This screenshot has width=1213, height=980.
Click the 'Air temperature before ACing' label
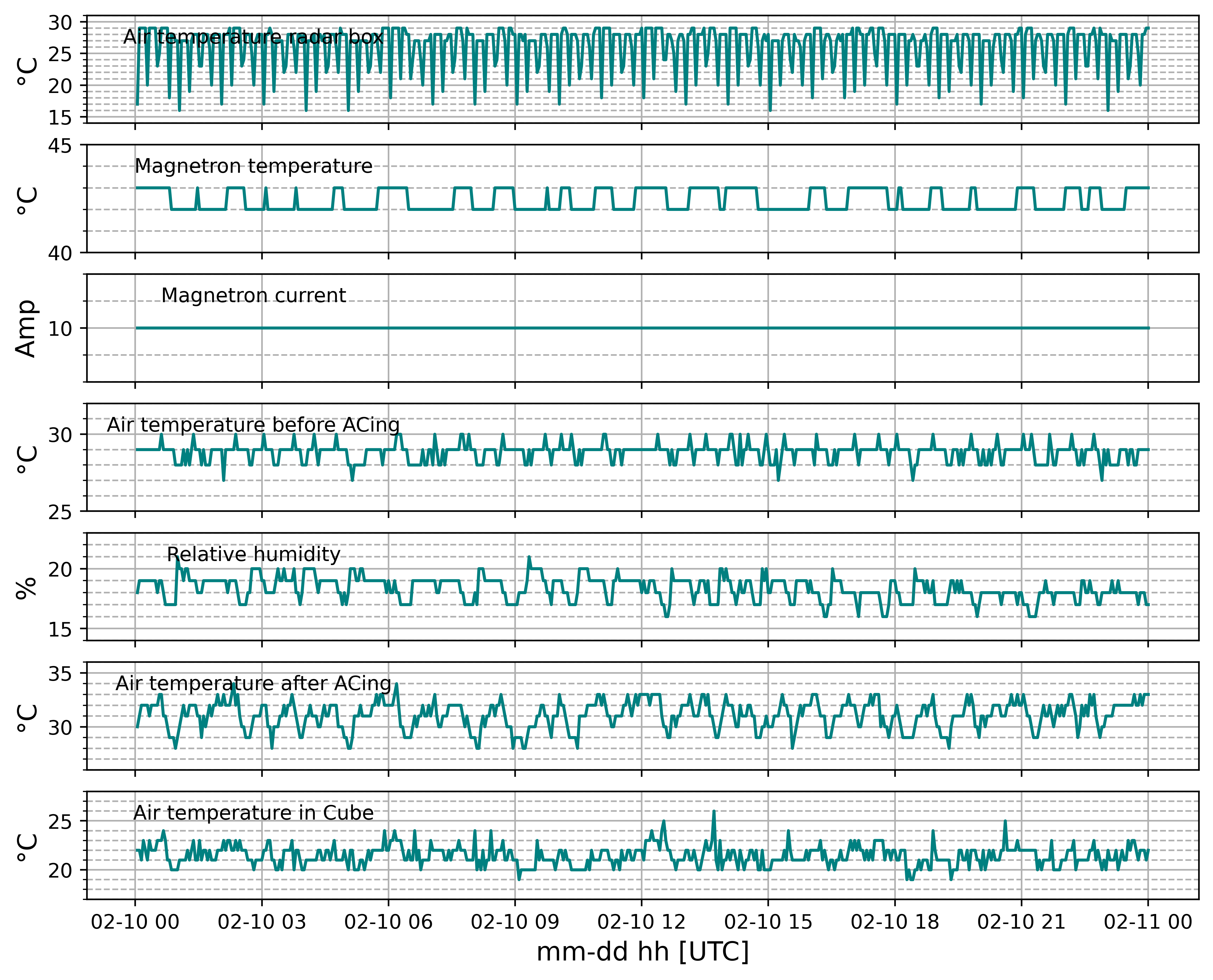pyautogui.click(x=253, y=424)
